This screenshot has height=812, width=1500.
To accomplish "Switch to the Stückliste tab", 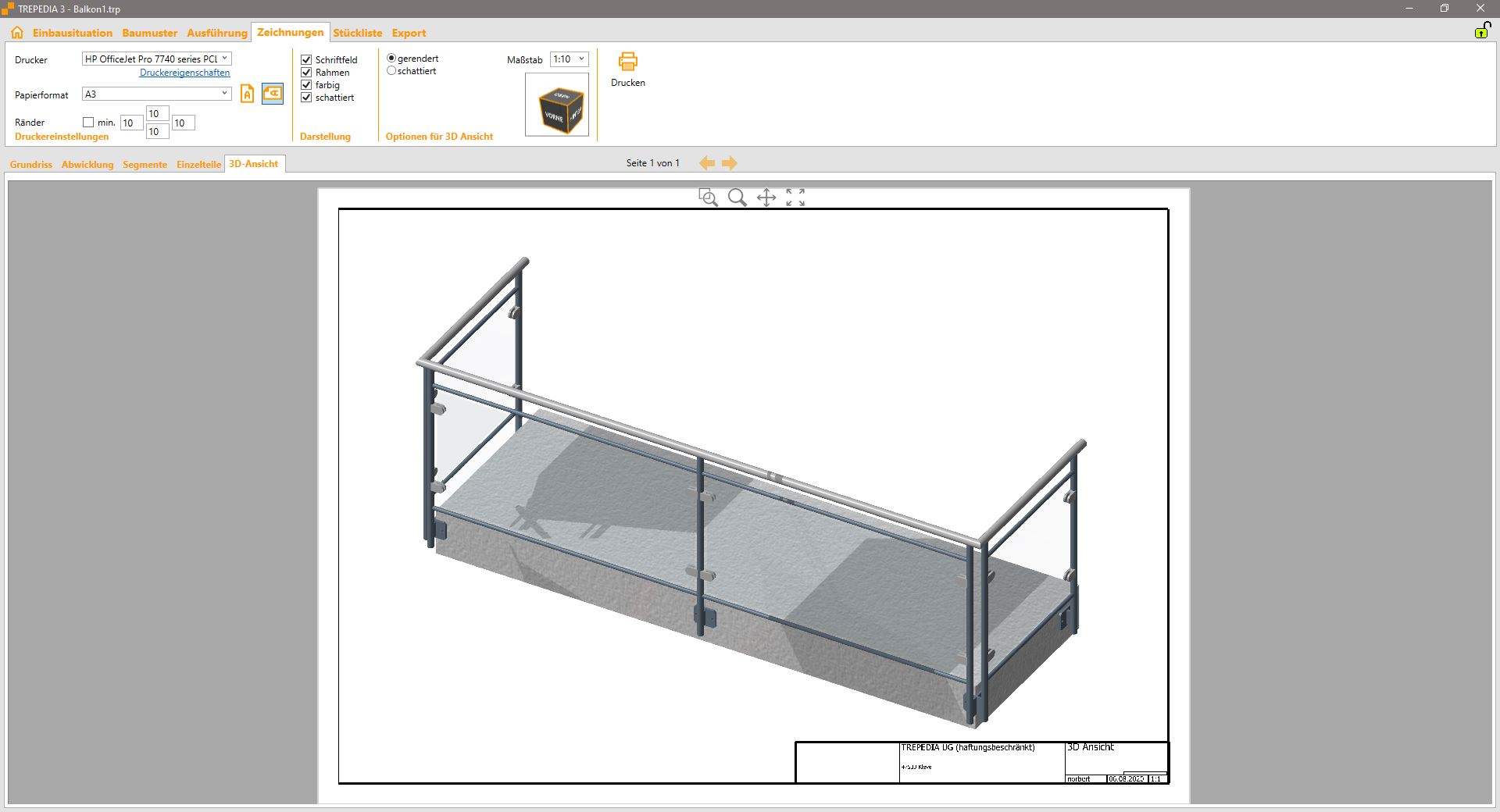I will [x=357, y=33].
